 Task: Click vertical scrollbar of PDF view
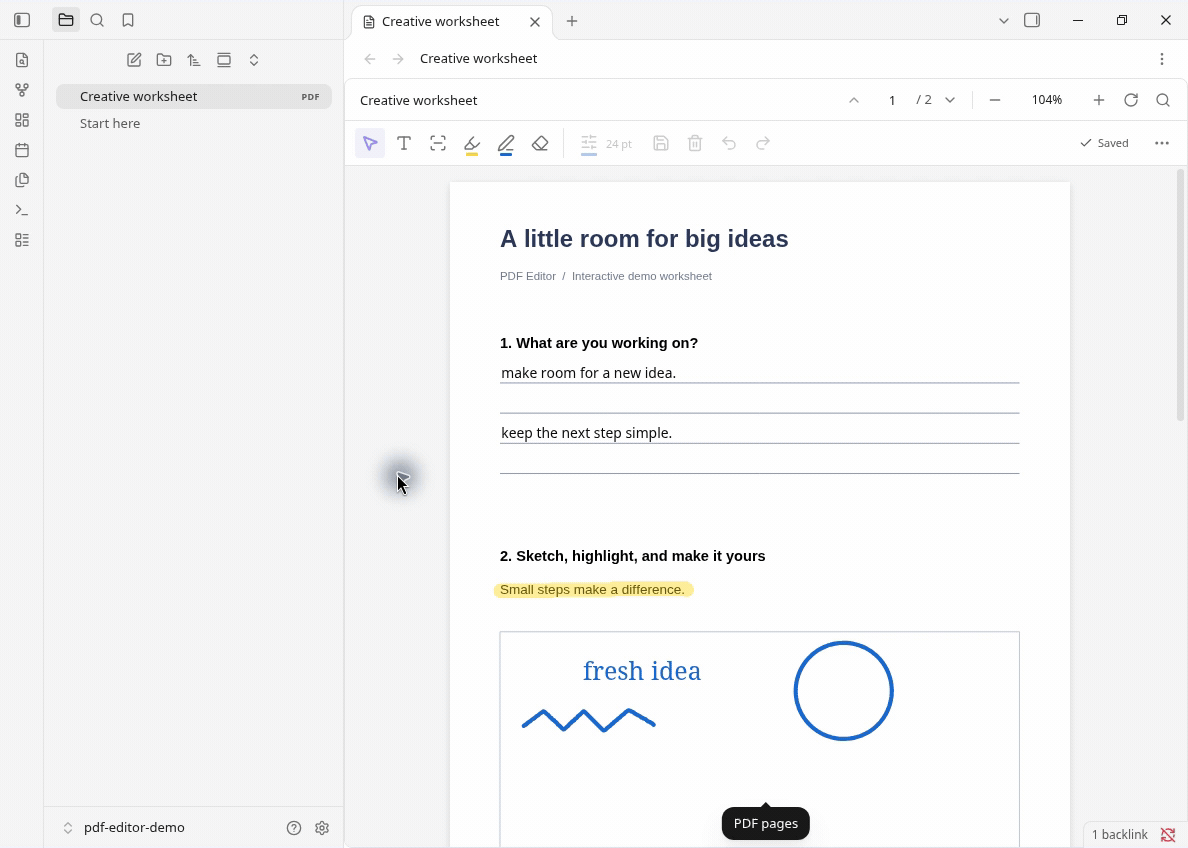1180,296
